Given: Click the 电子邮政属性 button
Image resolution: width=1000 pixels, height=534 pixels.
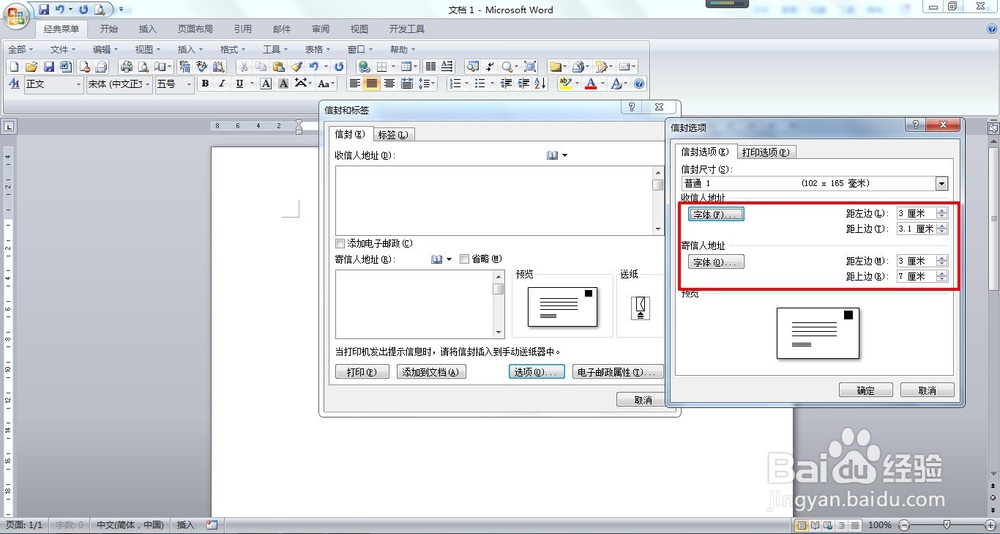Looking at the screenshot, I should [617, 372].
